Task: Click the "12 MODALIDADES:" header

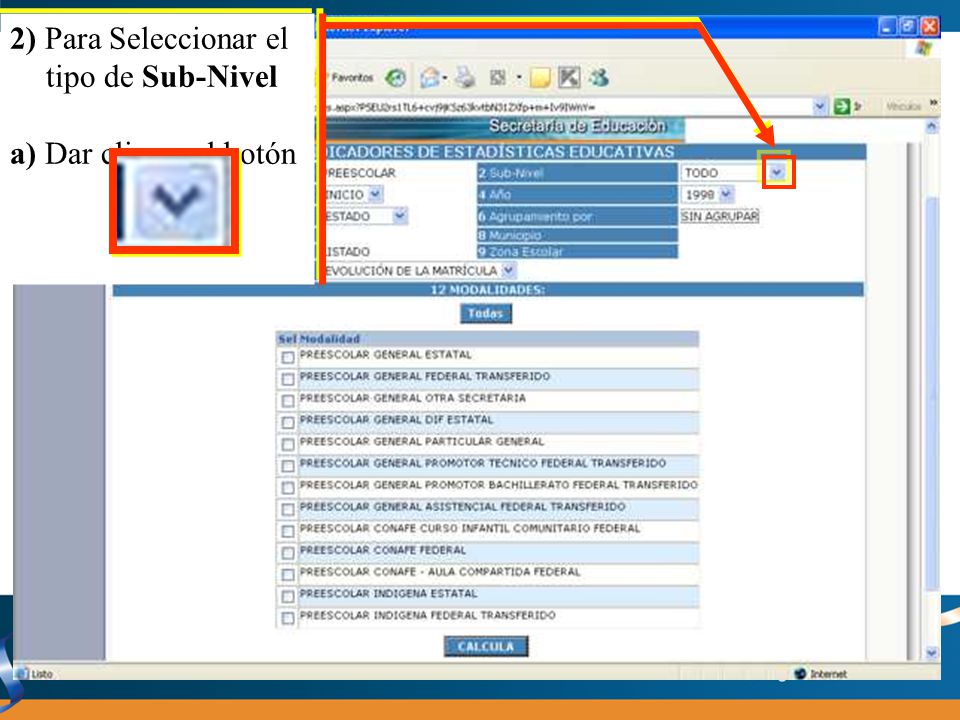Action: (488, 290)
